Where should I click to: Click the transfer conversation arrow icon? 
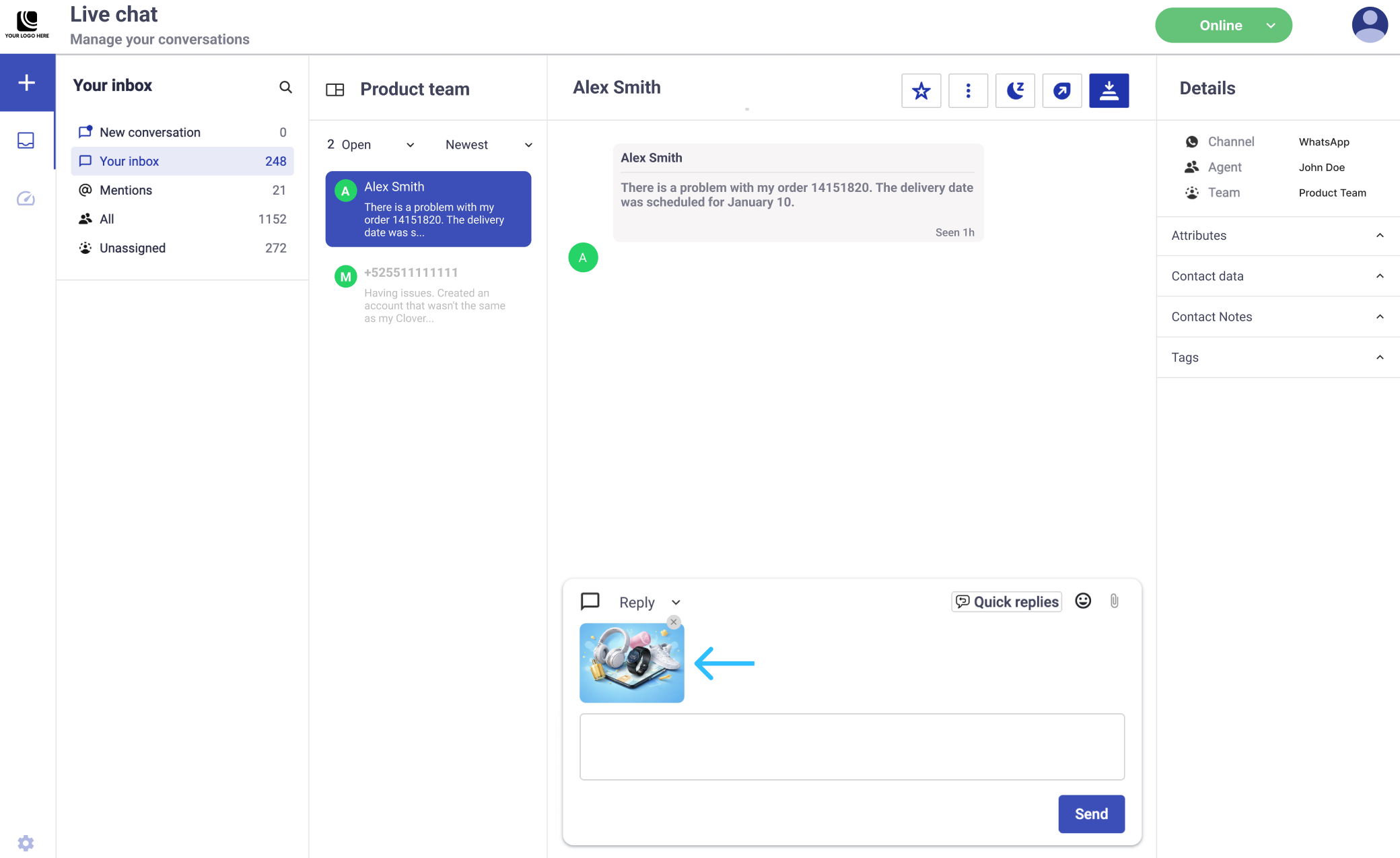click(1061, 90)
